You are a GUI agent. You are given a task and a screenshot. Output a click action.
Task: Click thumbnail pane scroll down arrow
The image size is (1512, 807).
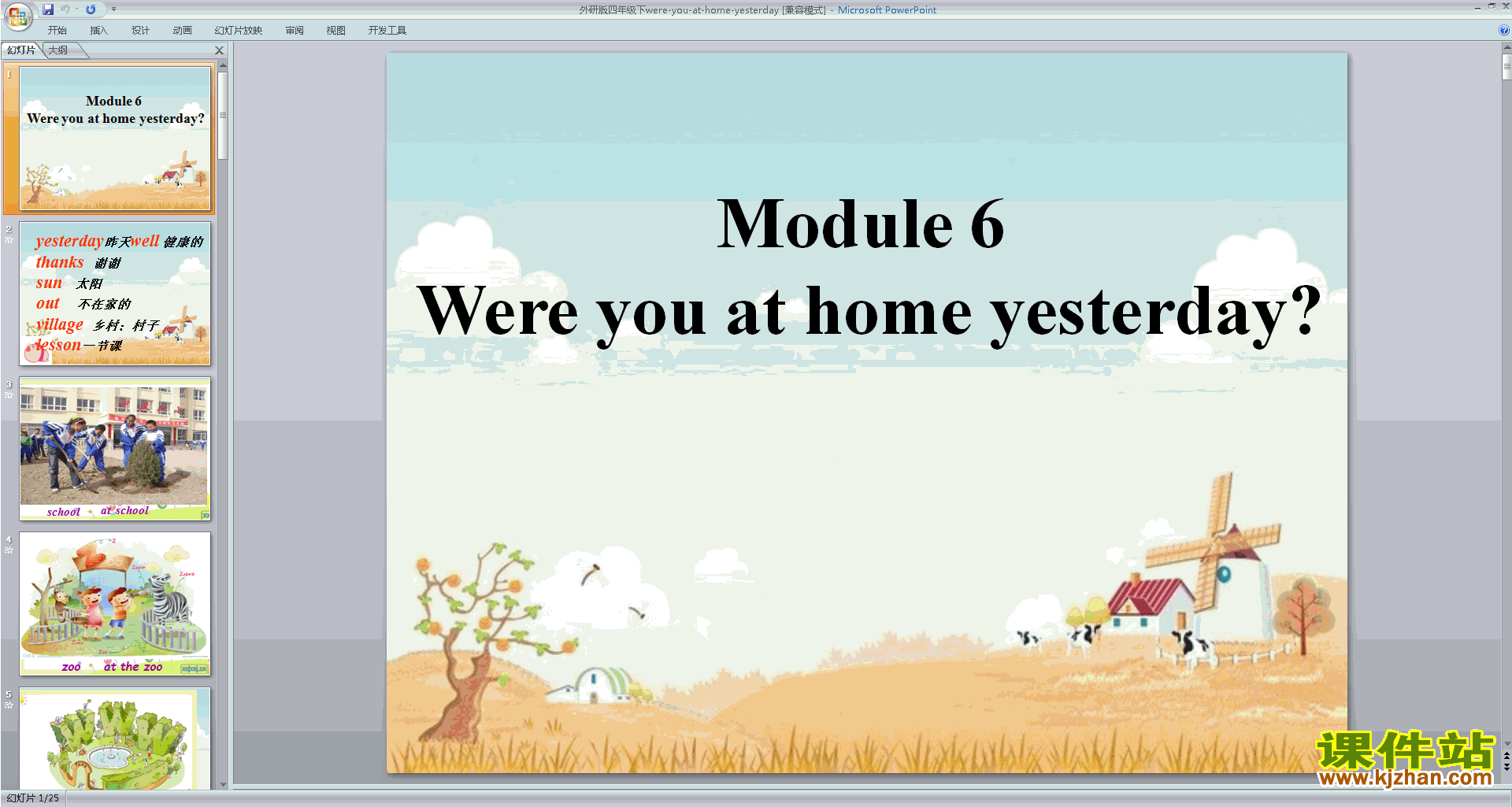223,784
